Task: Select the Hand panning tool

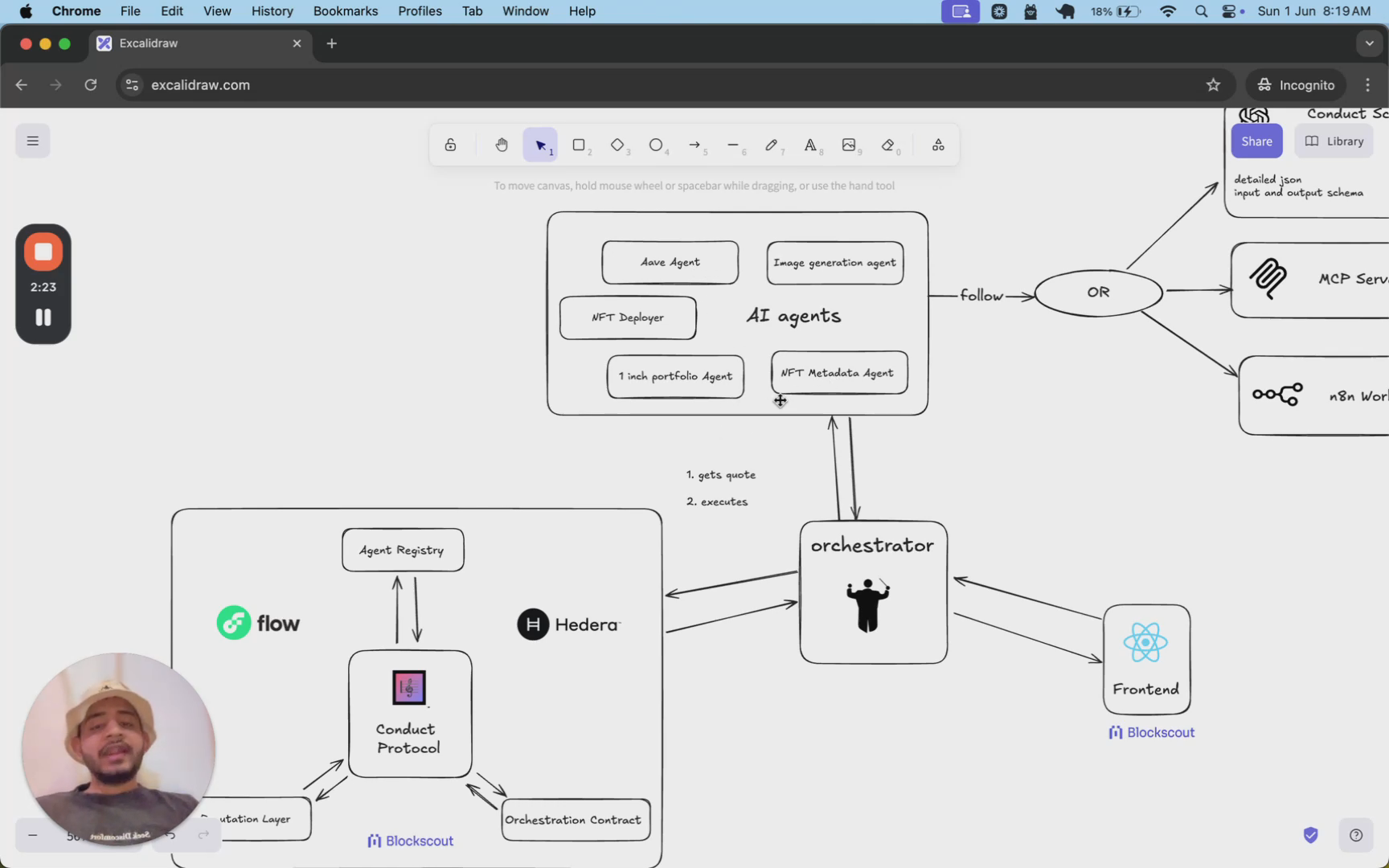Action: coord(502,145)
